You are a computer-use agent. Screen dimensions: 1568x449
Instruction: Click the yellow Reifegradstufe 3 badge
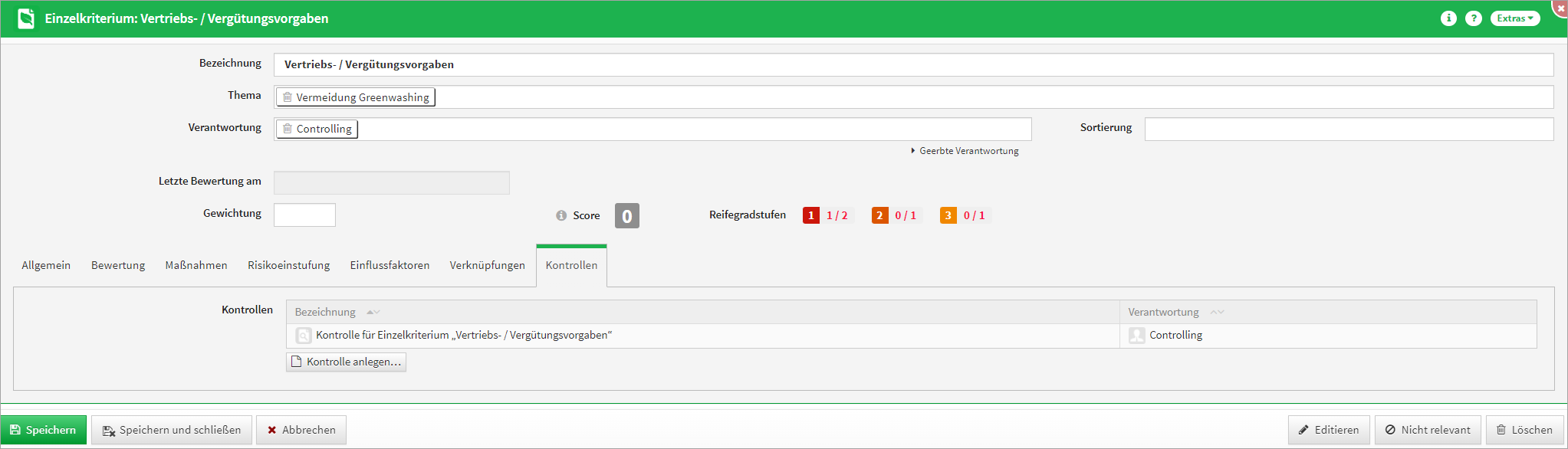pos(948,215)
